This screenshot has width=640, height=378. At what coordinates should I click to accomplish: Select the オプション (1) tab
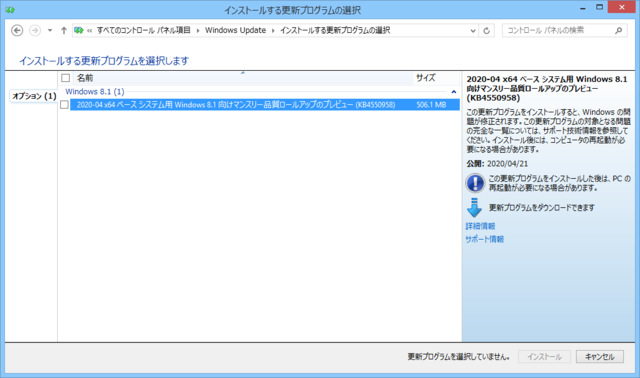tap(34, 96)
